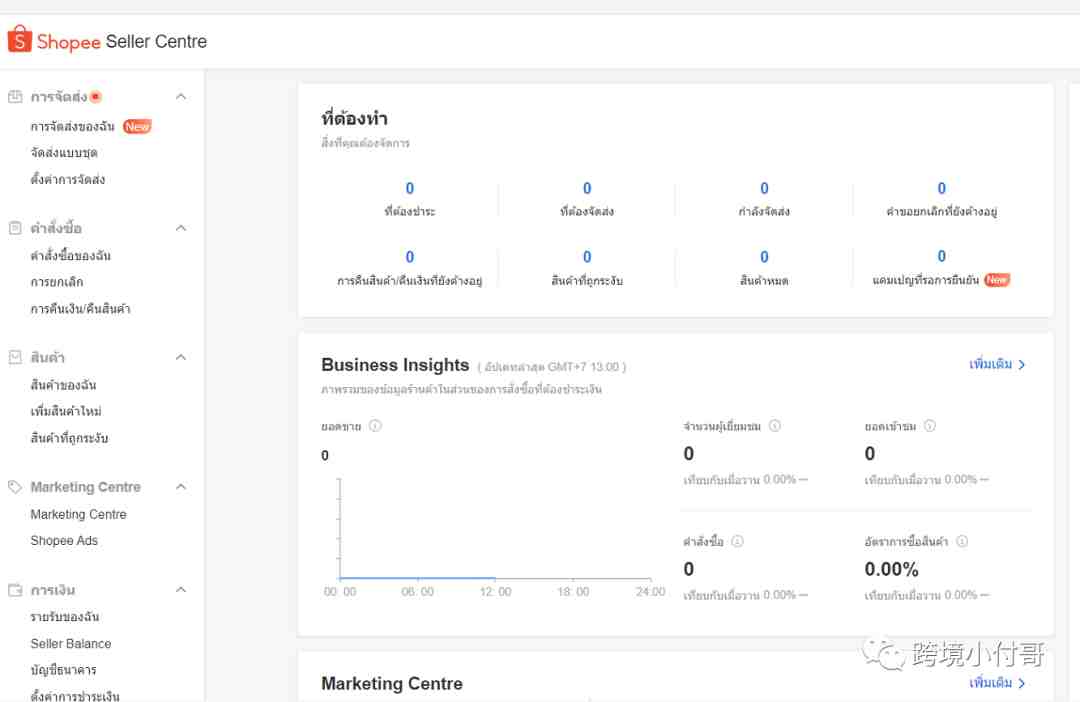Click the สินค้าหมด count

coord(765,257)
